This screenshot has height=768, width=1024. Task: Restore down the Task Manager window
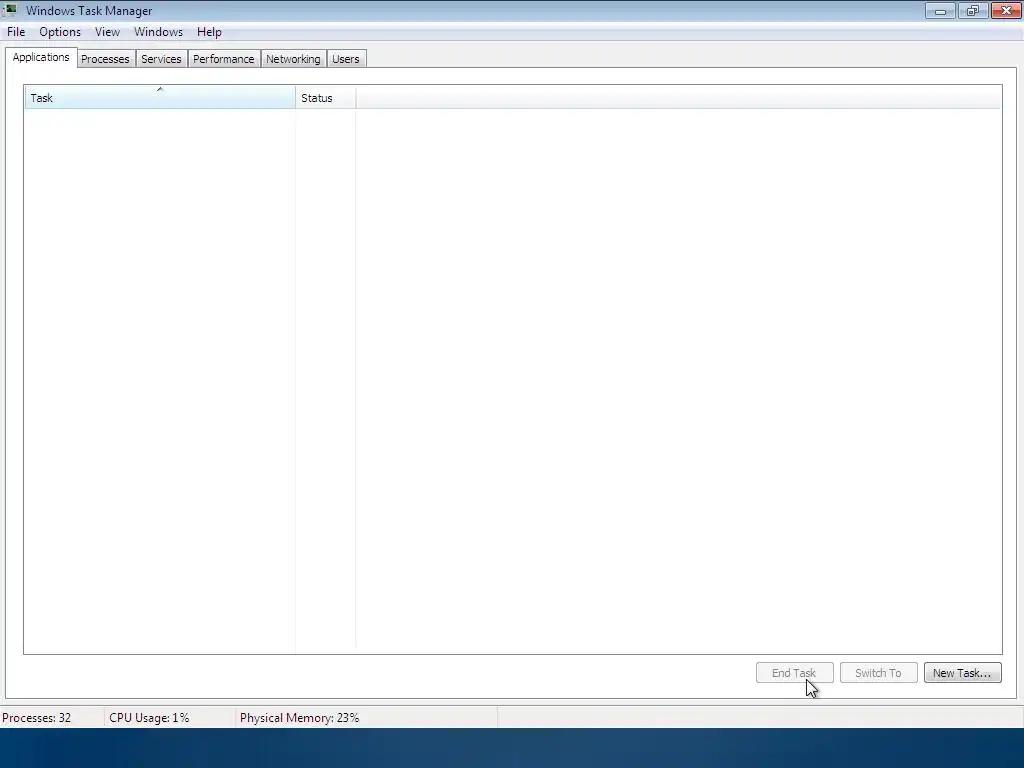[x=973, y=10]
